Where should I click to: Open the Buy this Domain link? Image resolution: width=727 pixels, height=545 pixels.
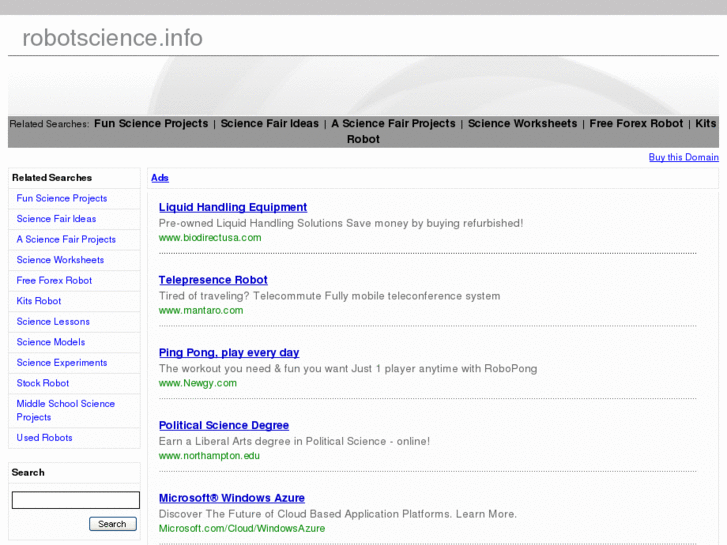pyautogui.click(x=683, y=157)
